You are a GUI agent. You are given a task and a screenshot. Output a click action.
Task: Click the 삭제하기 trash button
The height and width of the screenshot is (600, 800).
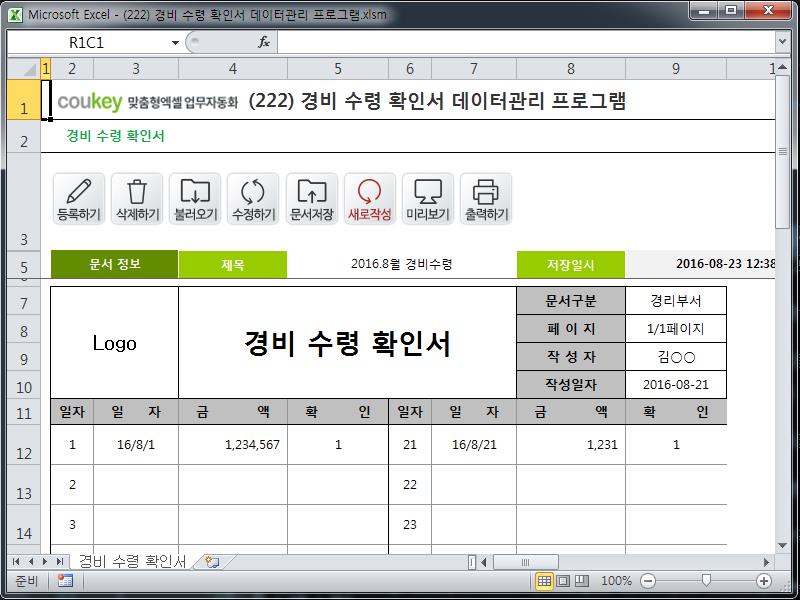click(137, 198)
